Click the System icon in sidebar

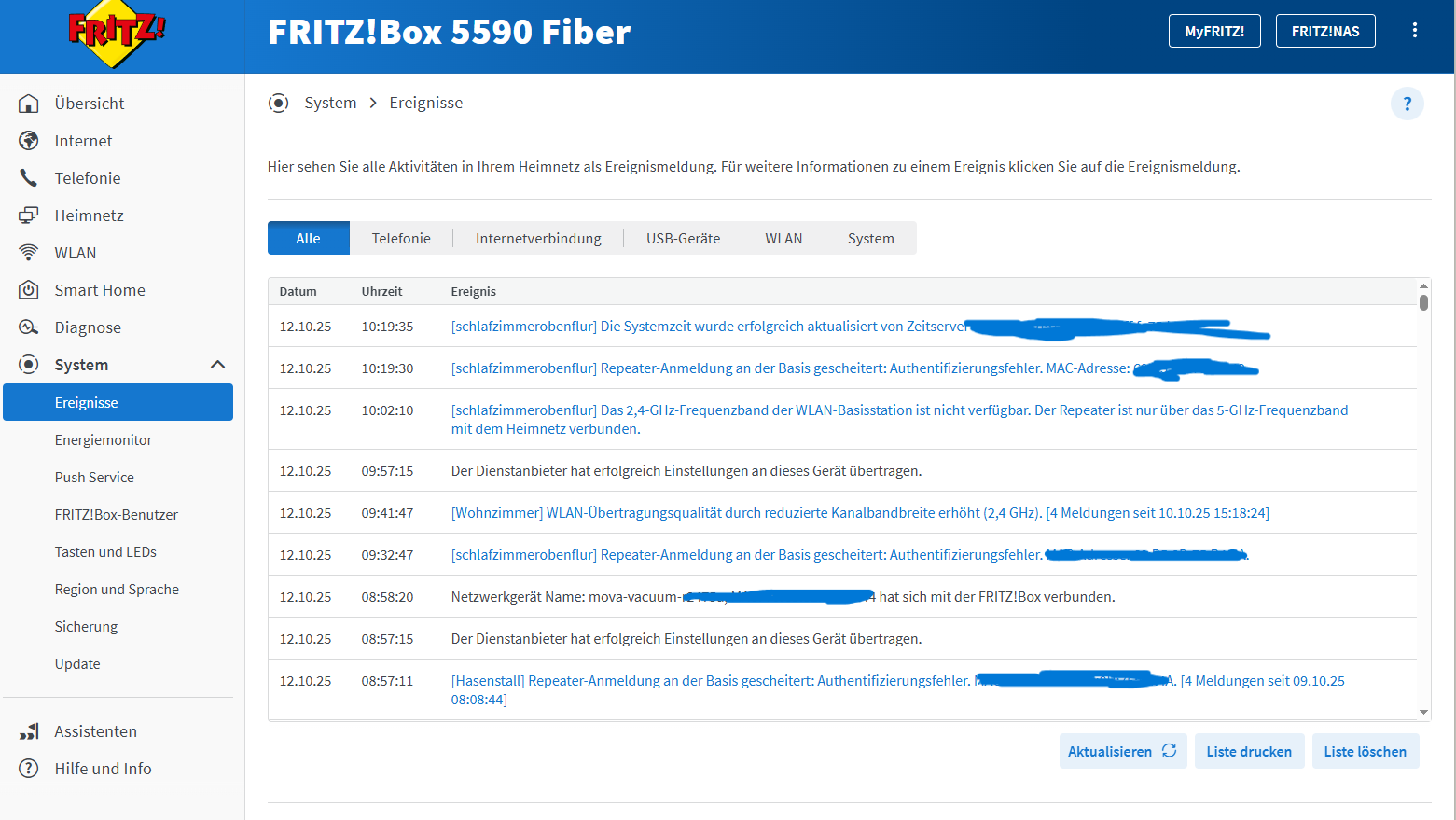coord(29,365)
